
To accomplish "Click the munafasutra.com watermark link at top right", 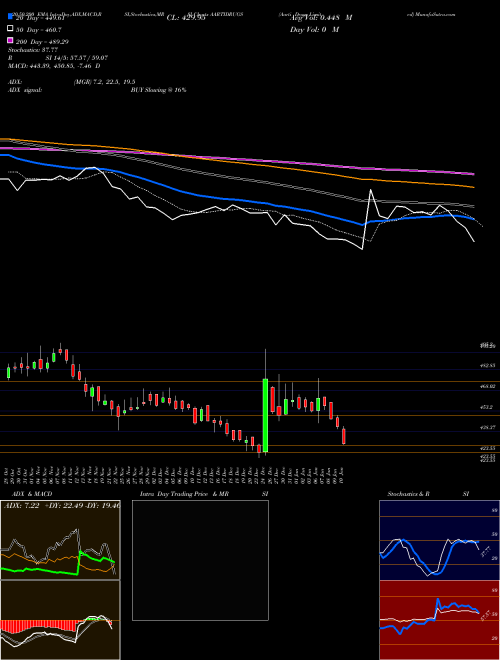I will click(x=431, y=14).
